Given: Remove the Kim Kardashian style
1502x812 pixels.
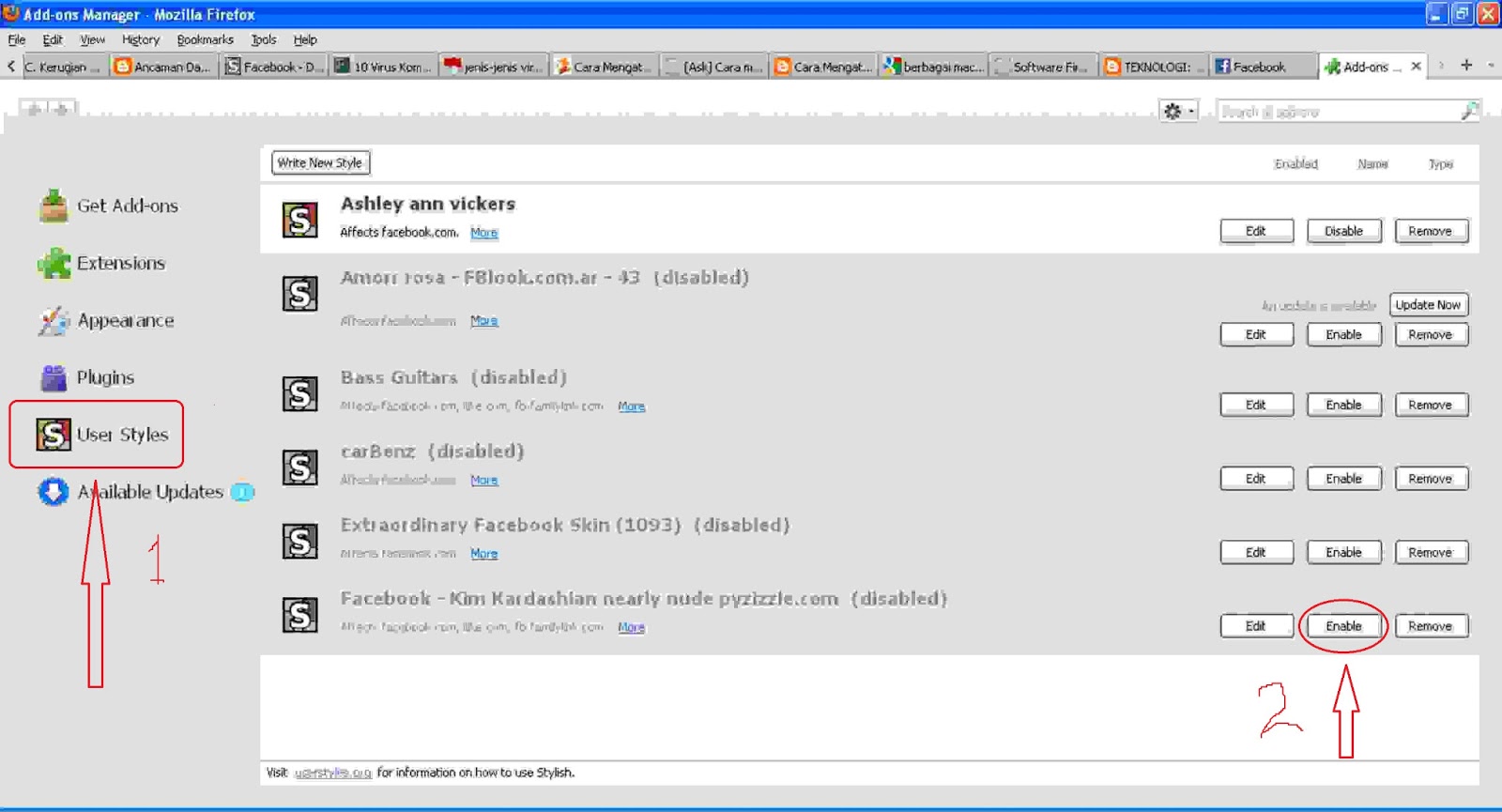Looking at the screenshot, I should tap(1431, 626).
